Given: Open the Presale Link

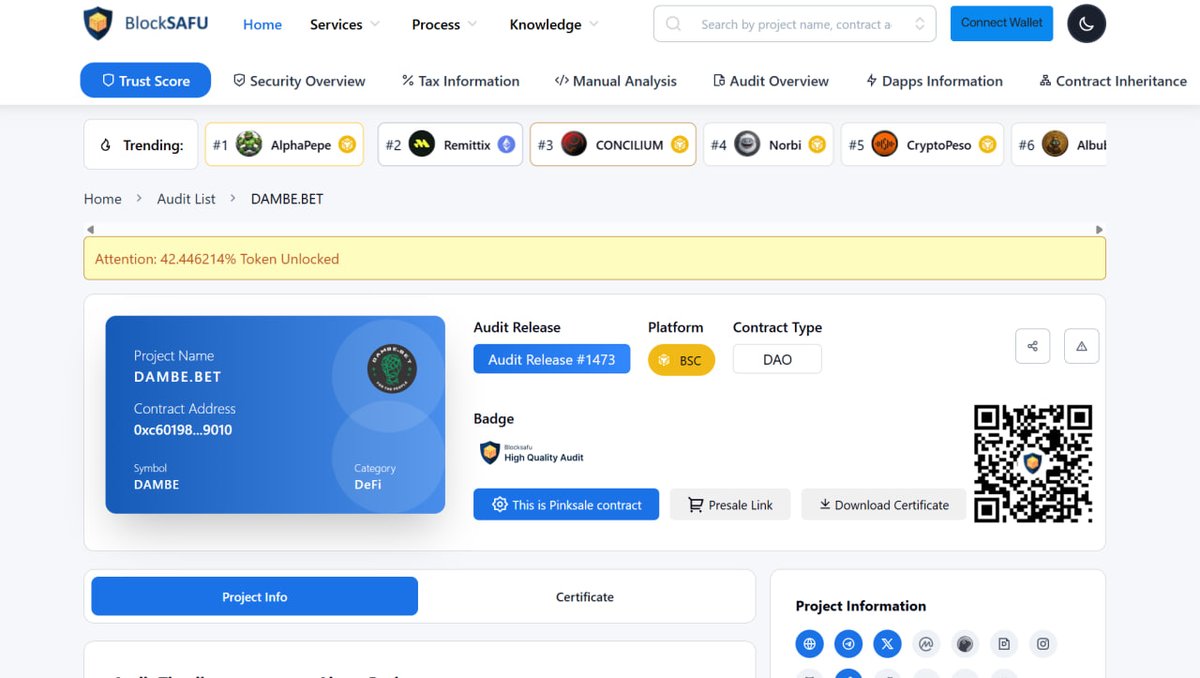Looking at the screenshot, I should pyautogui.click(x=730, y=505).
